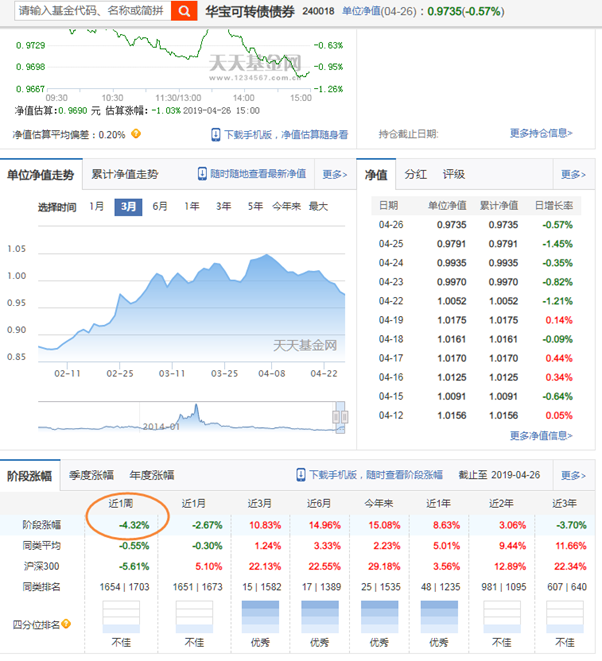This screenshot has width=602, height=661.
Task: Click 更多 link in the 净值 table header
Action: pos(573,174)
